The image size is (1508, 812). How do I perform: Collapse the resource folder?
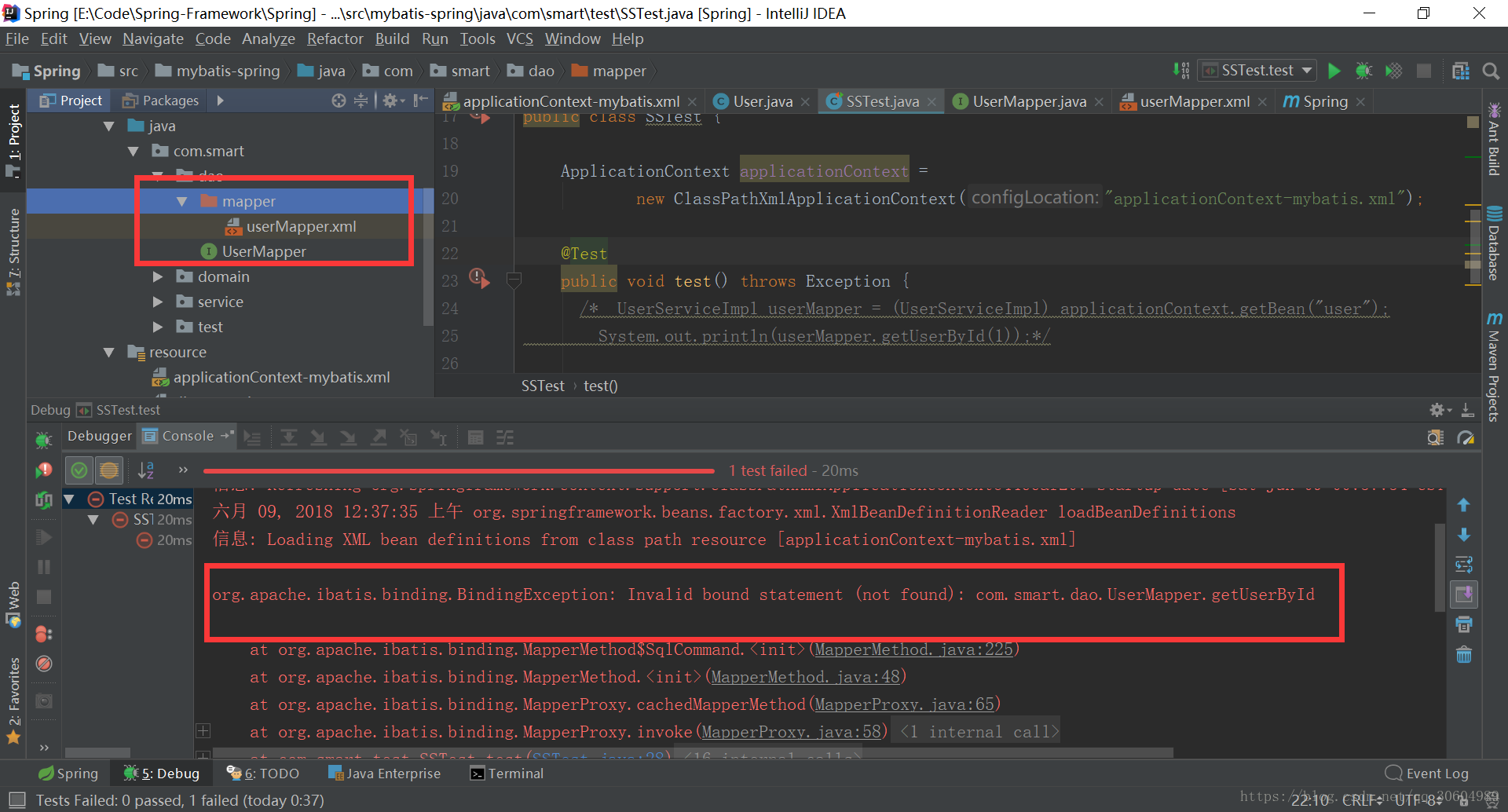coord(108,353)
